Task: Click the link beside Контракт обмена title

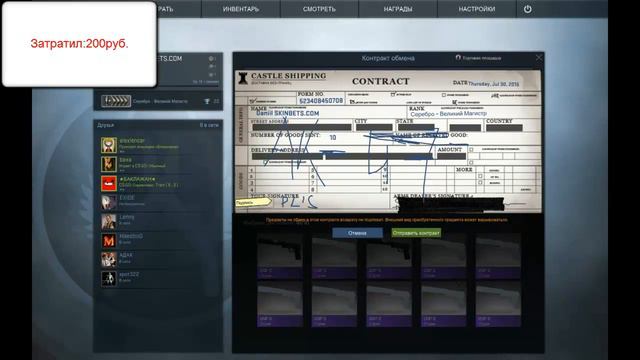Action: [x=478, y=58]
